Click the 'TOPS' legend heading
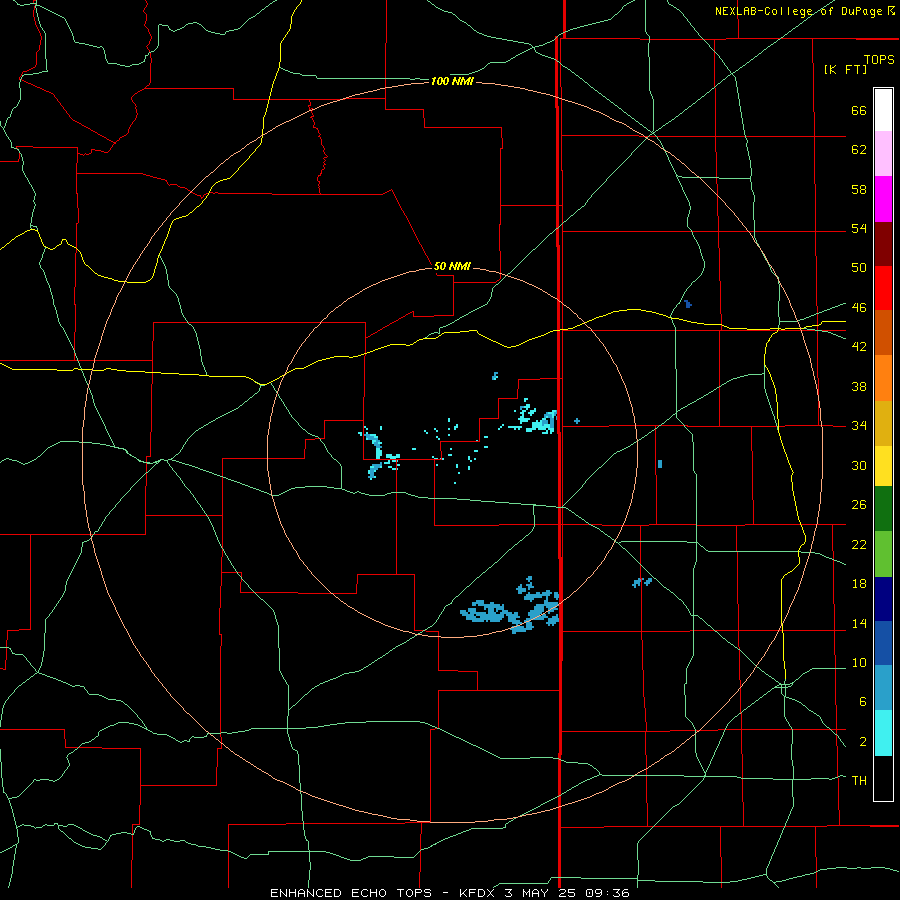Screen dimensions: 900x900 (879, 59)
